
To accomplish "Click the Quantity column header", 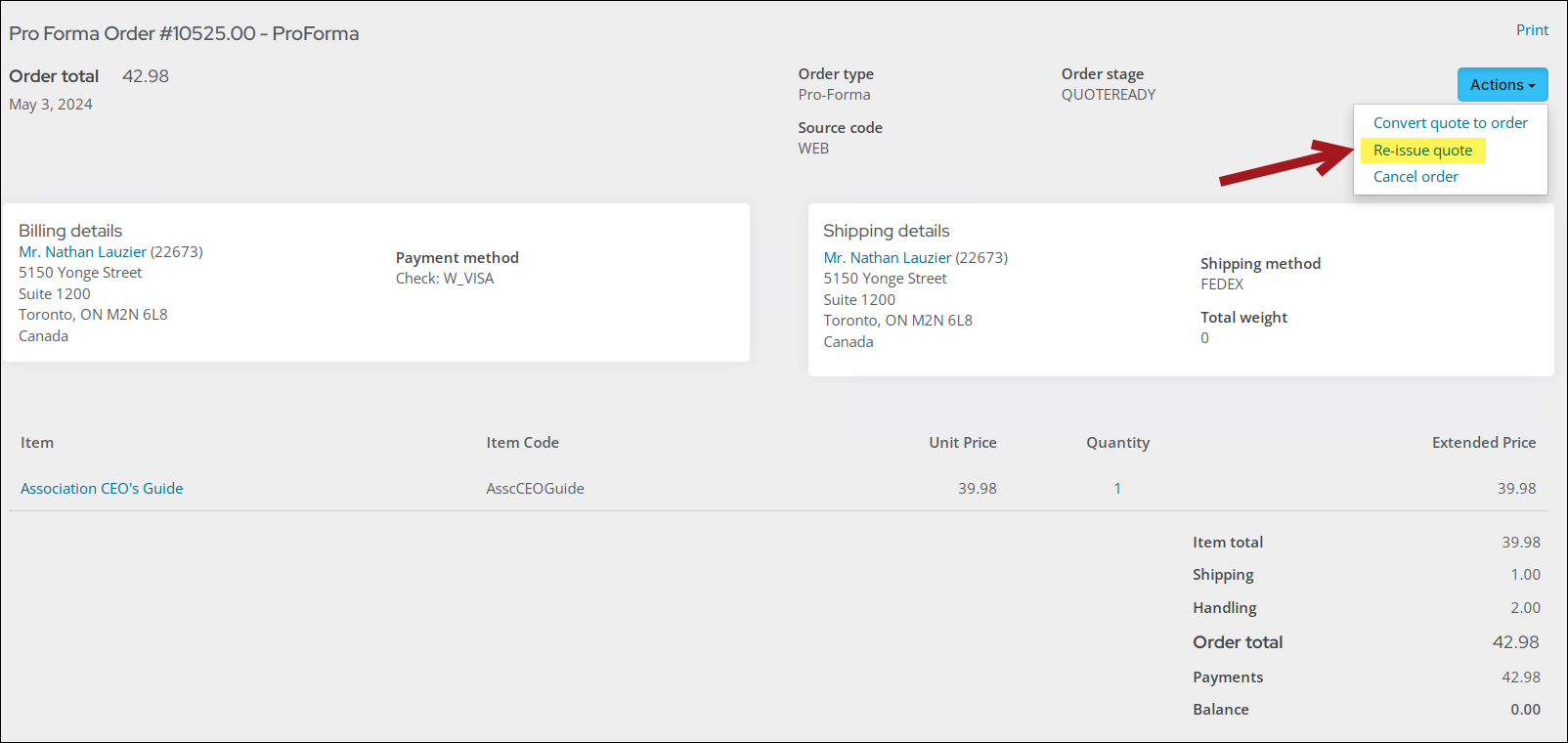I will click(x=1118, y=443).
